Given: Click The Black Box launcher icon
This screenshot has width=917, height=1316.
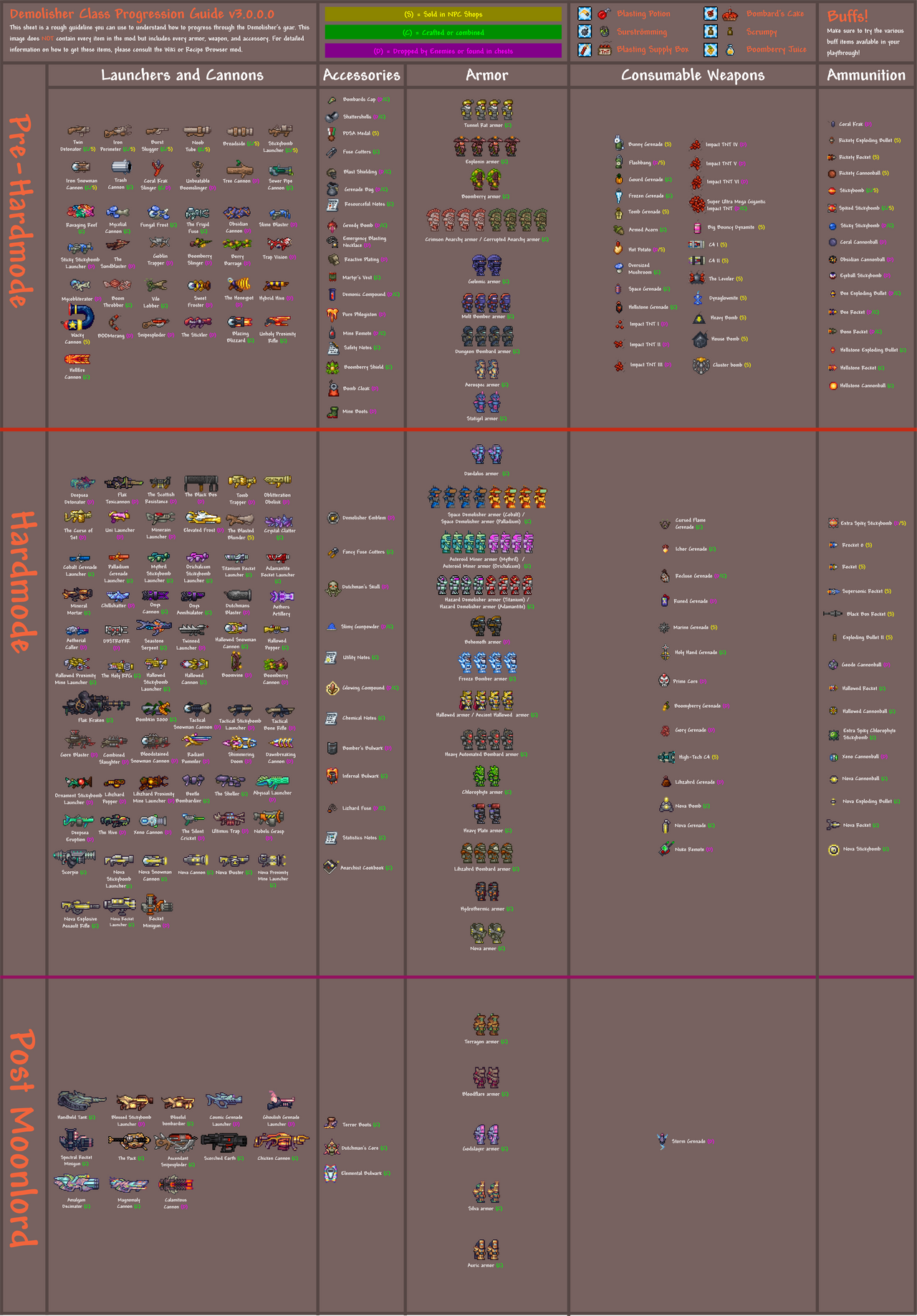Looking at the screenshot, I should click(201, 483).
